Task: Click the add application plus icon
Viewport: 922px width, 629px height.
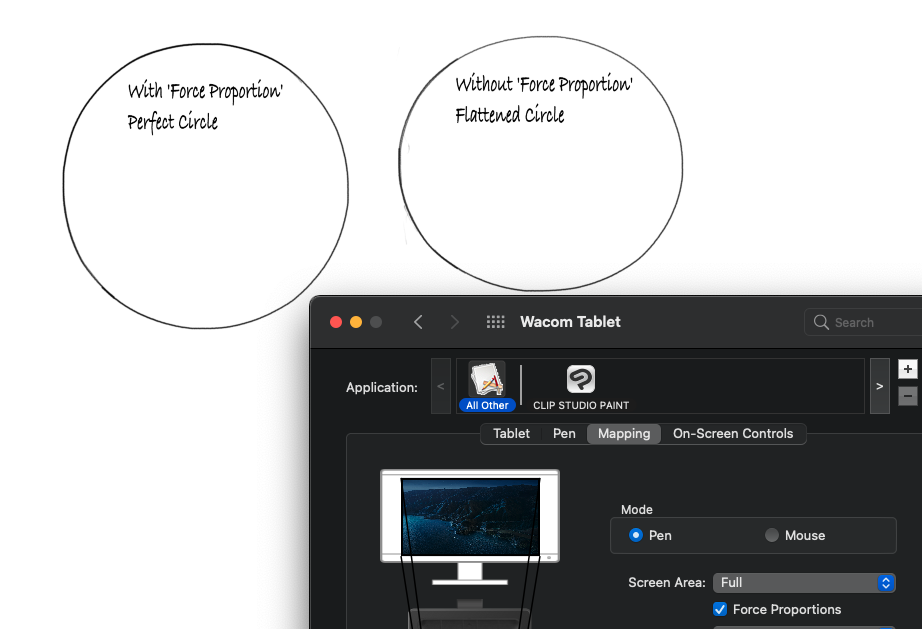Action: pos(908,368)
